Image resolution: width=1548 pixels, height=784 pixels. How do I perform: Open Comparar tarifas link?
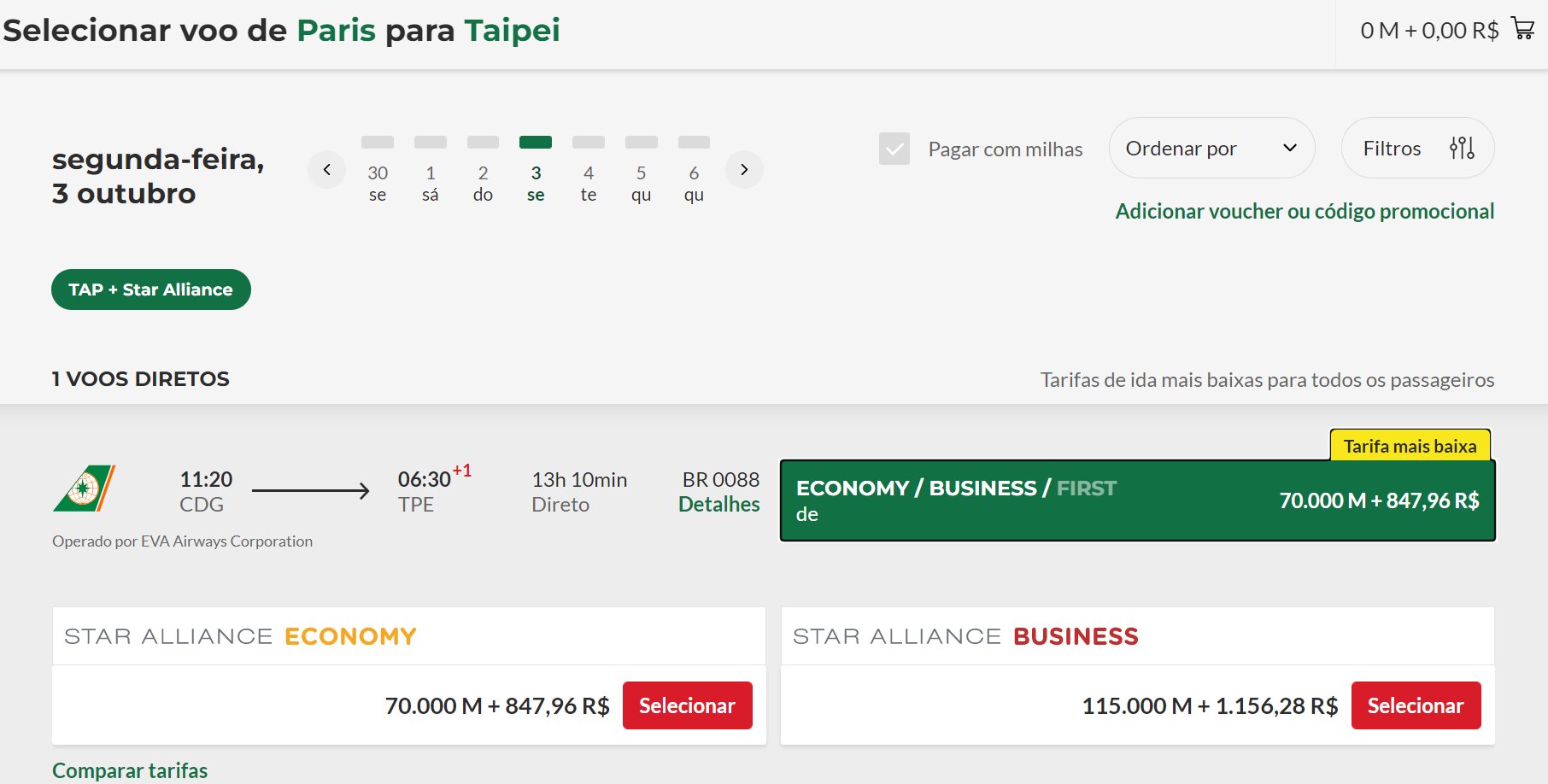click(x=130, y=770)
